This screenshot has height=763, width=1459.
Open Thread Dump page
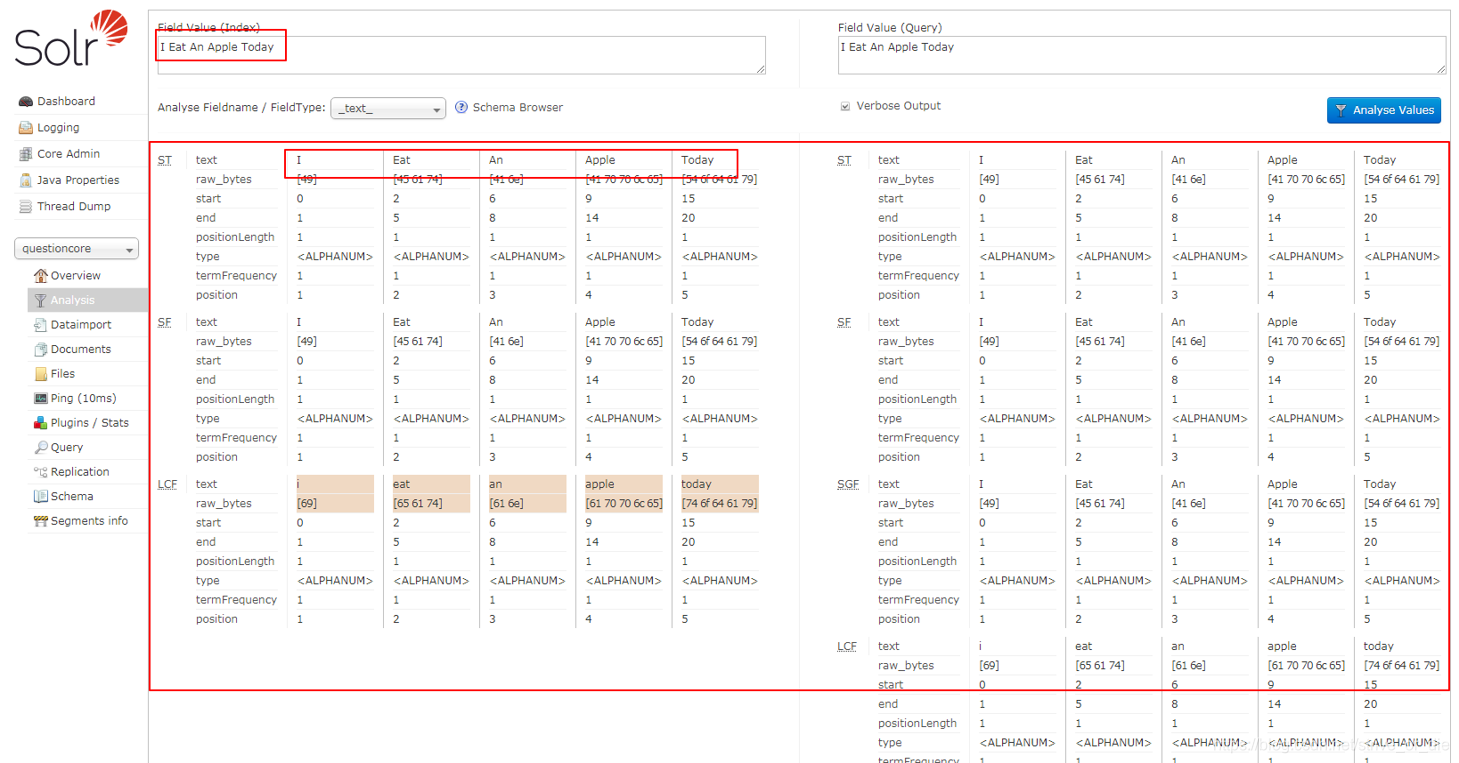click(74, 206)
